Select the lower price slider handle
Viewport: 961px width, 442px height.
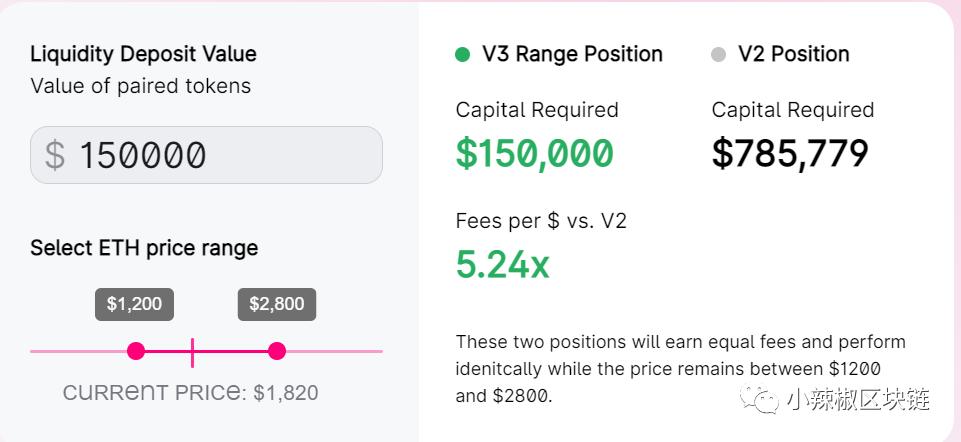pyautogui.click(x=135, y=351)
